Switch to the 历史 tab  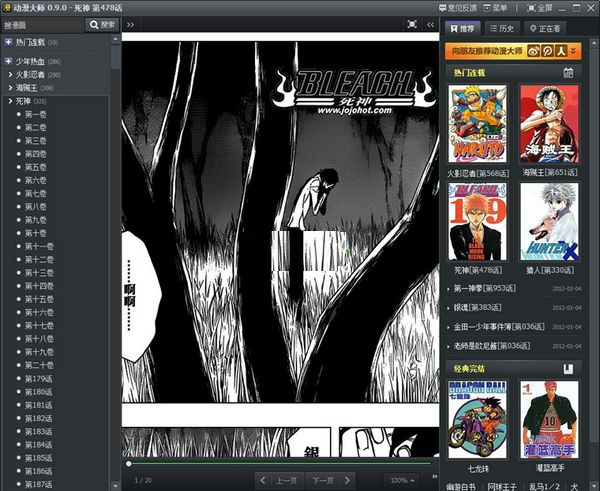pyautogui.click(x=502, y=29)
